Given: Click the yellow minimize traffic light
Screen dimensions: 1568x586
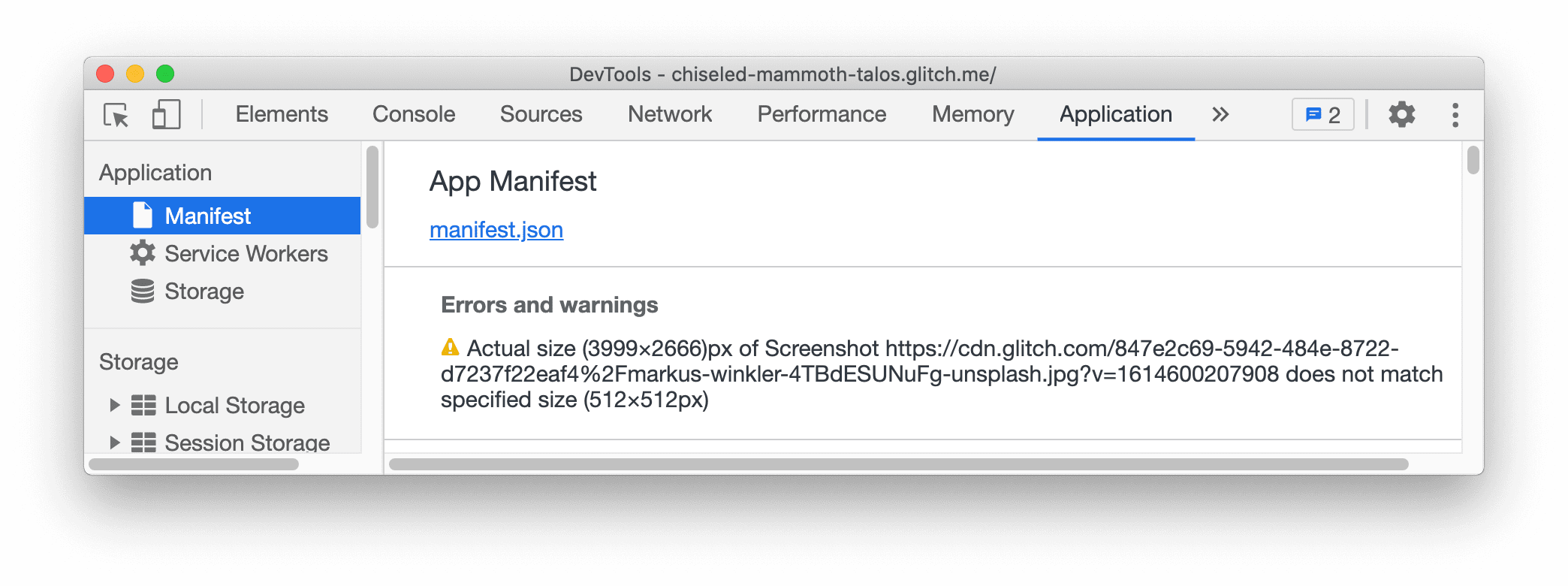Looking at the screenshot, I should coord(135,74).
